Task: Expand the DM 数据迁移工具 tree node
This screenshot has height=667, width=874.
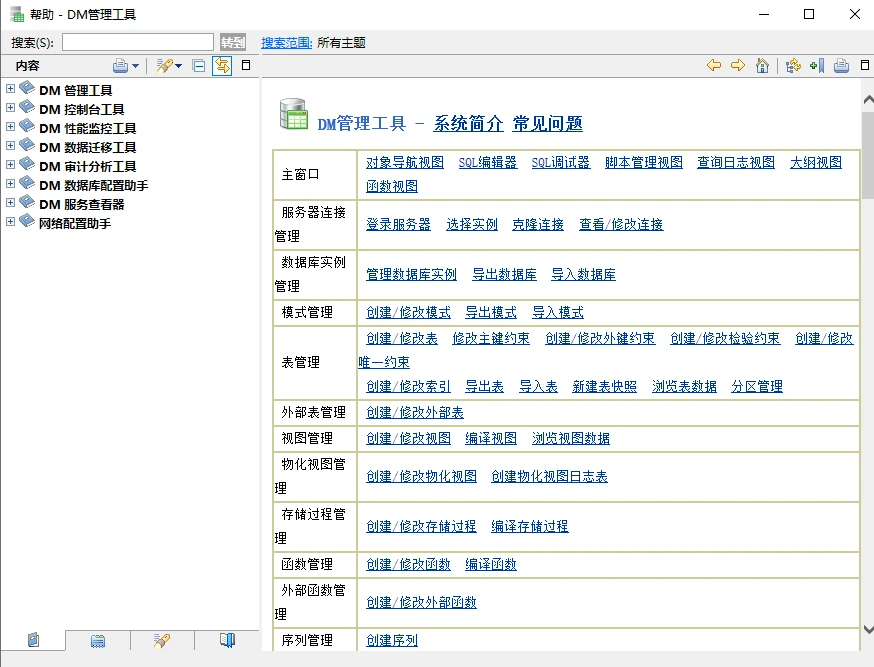Action: [10, 147]
